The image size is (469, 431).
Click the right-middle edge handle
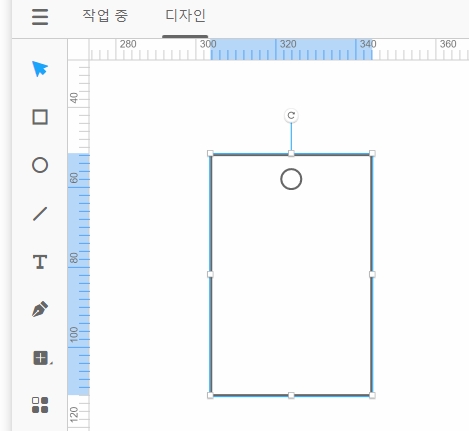pos(372,274)
